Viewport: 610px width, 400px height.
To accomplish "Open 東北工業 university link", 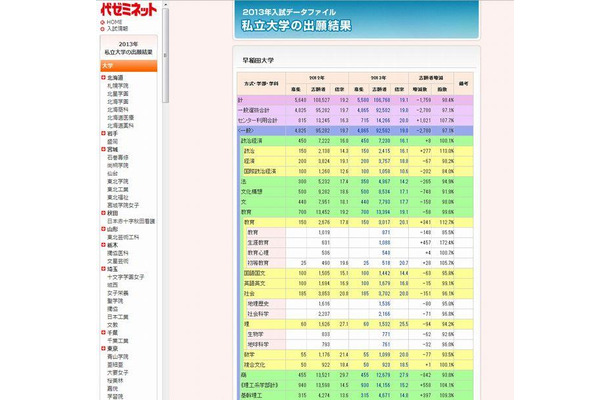I will point(118,189).
